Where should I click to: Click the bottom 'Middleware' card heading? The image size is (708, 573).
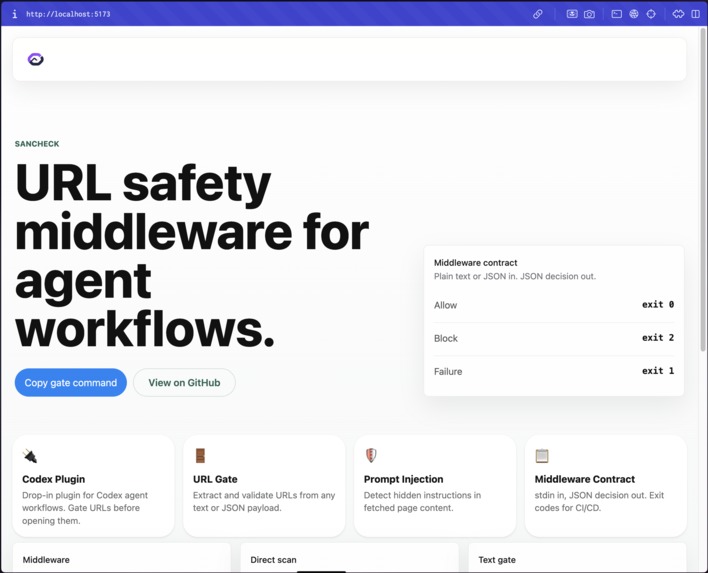tap(46, 560)
